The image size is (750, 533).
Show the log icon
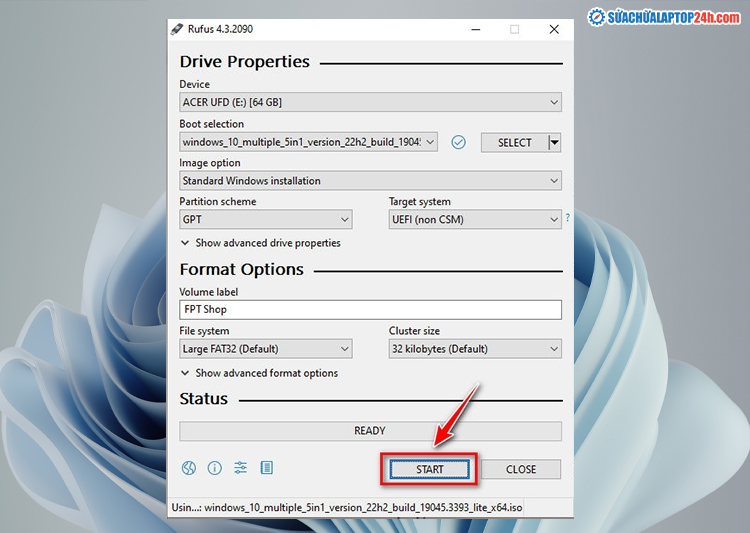point(266,468)
